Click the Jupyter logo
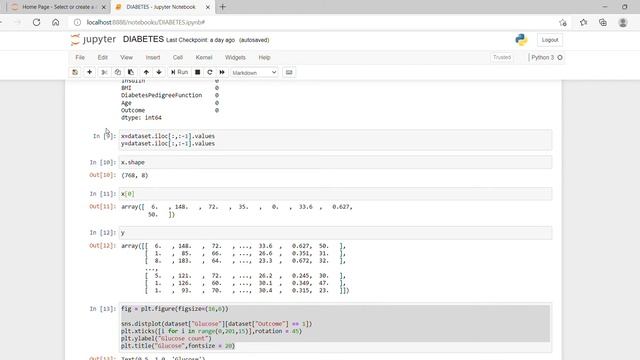640x360 pixels. (x=93, y=40)
